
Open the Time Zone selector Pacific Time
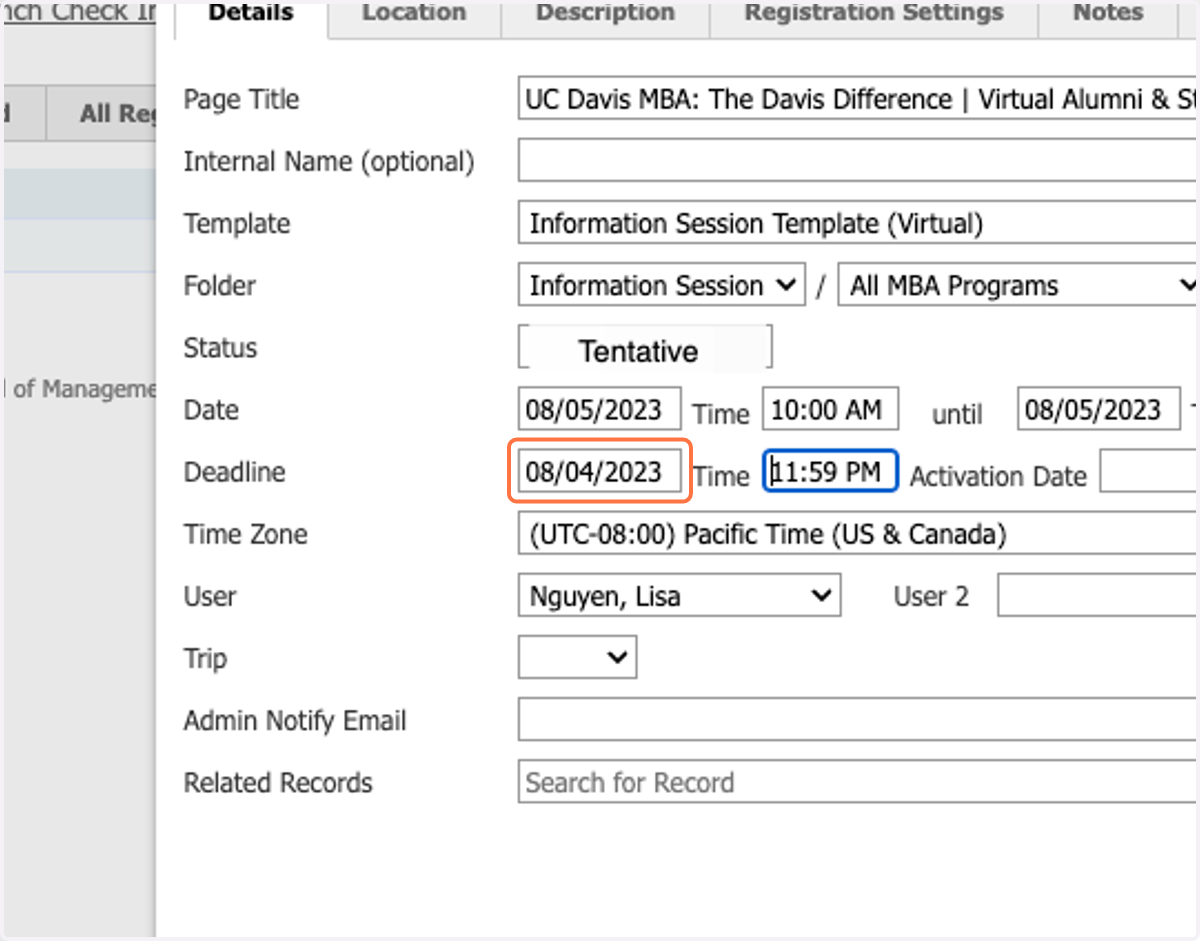coord(858,534)
